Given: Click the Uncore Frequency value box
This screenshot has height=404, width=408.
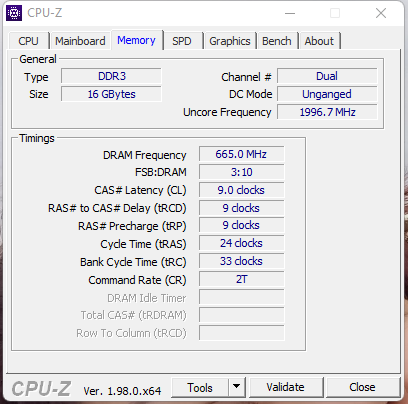Looking at the screenshot, I should [327, 112].
